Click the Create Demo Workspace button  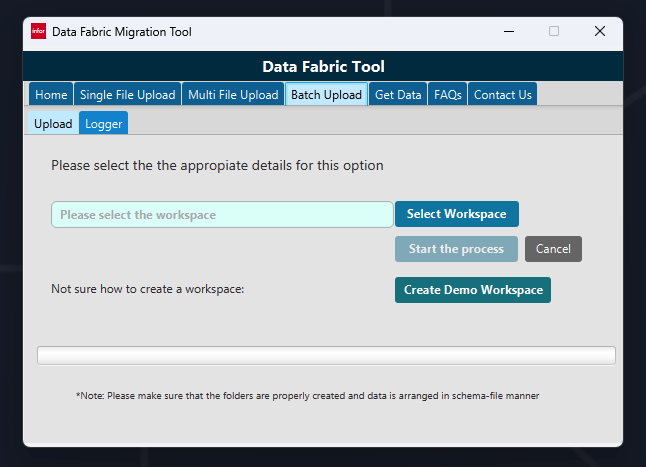coord(473,290)
